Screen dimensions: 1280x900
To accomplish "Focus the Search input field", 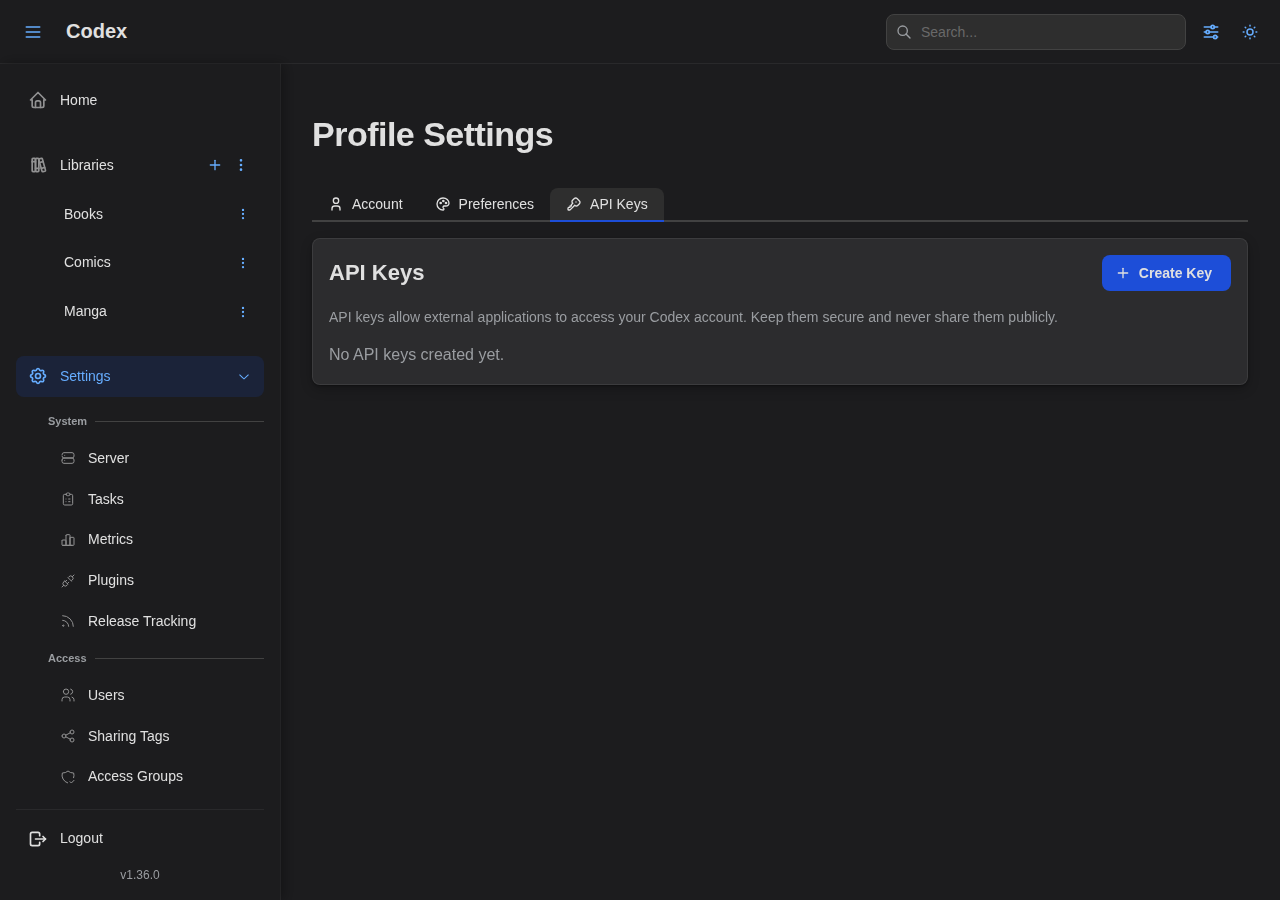I will (x=1036, y=32).
